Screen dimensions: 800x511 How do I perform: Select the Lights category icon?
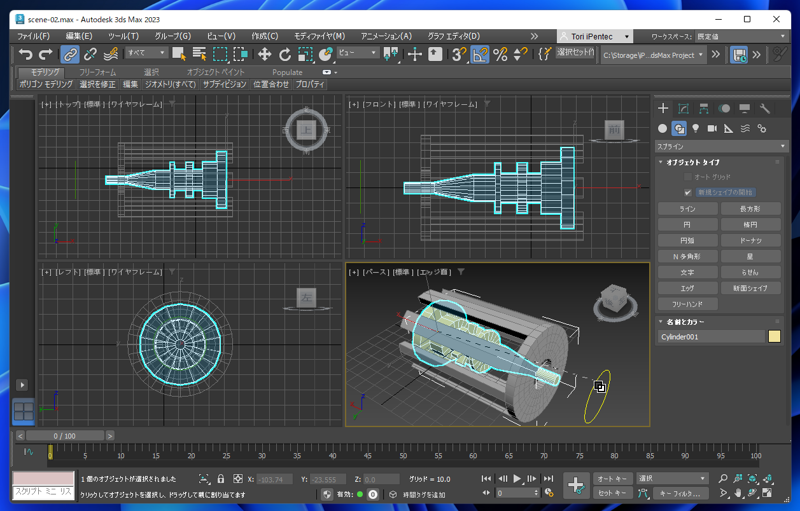pos(695,129)
